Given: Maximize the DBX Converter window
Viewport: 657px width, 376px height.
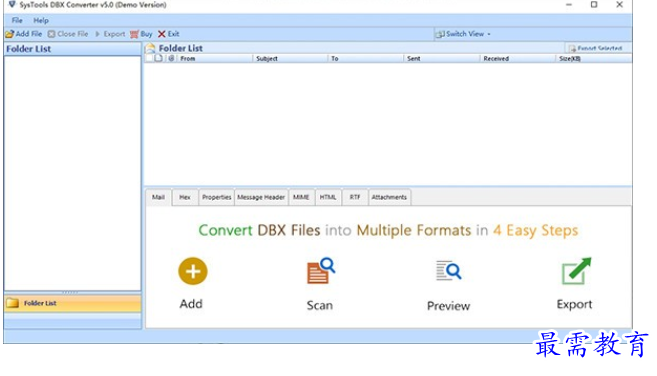Looking at the screenshot, I should [x=594, y=5].
